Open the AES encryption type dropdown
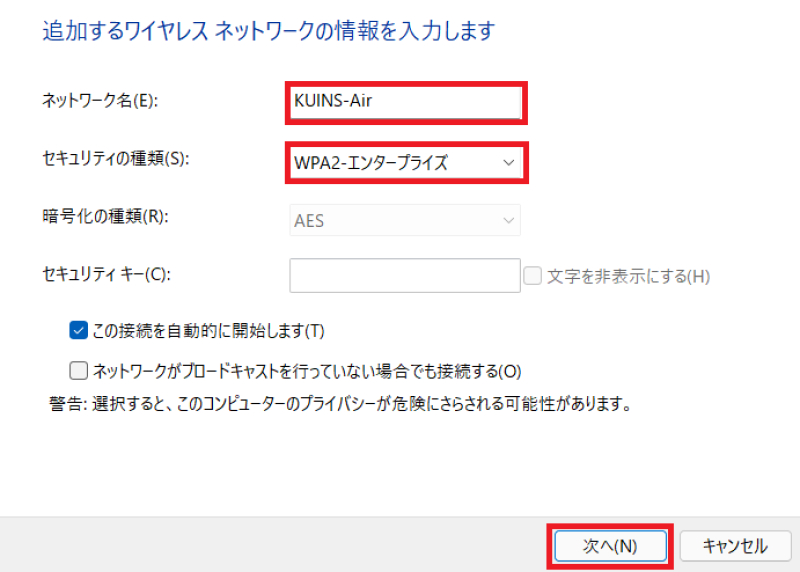Viewport: 800px width, 572px height. click(405, 220)
